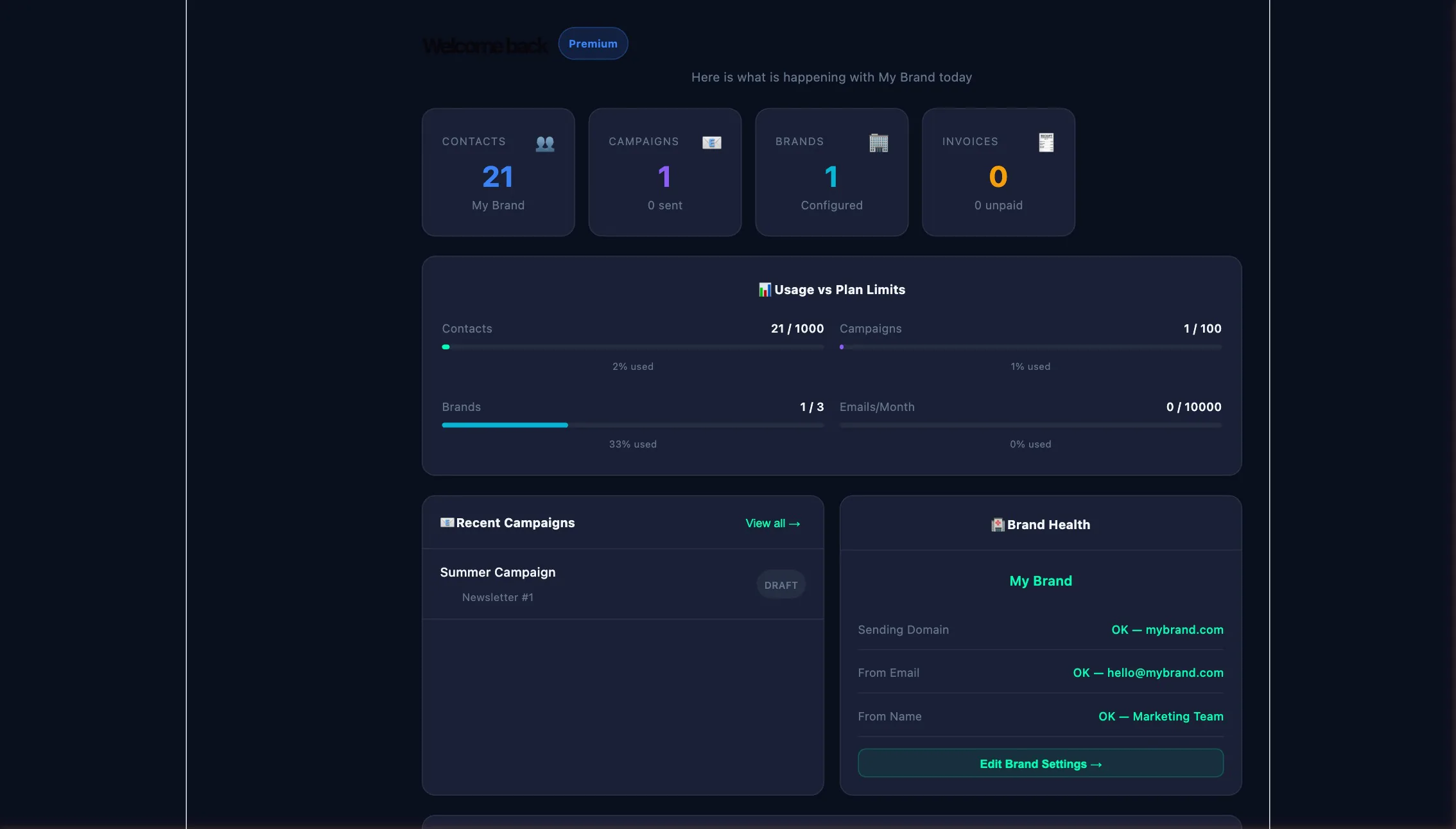Image resolution: width=1456 pixels, height=829 pixels.
Task: Click the 0 unpaid label in Invoices card
Action: click(x=998, y=205)
